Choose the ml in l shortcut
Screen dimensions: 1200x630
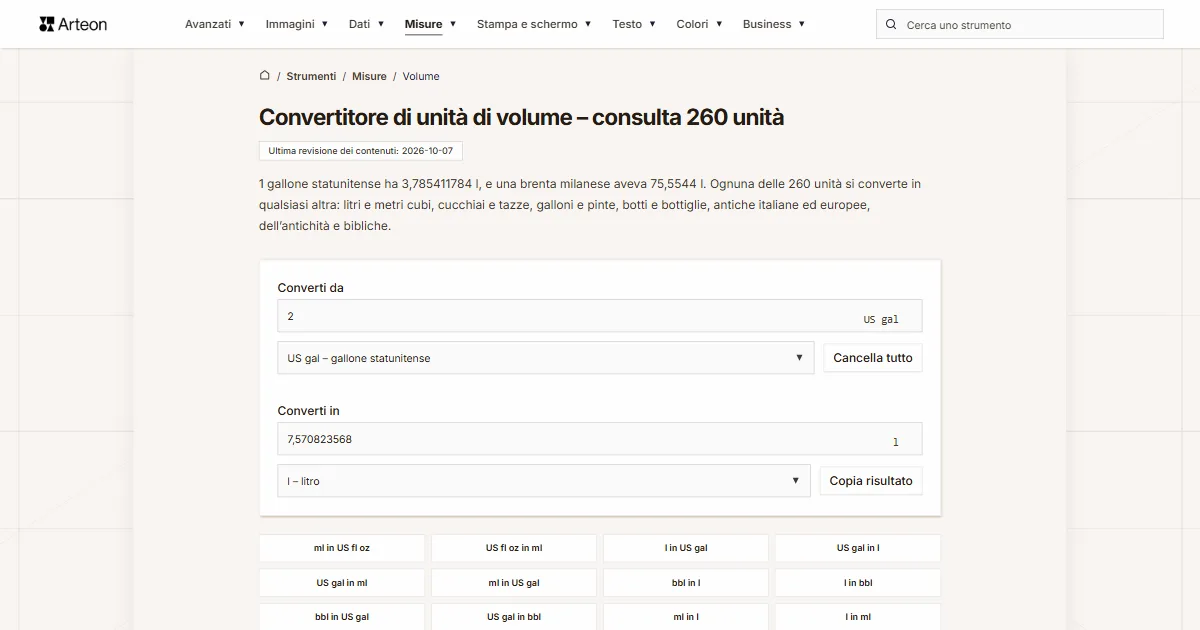(686, 617)
